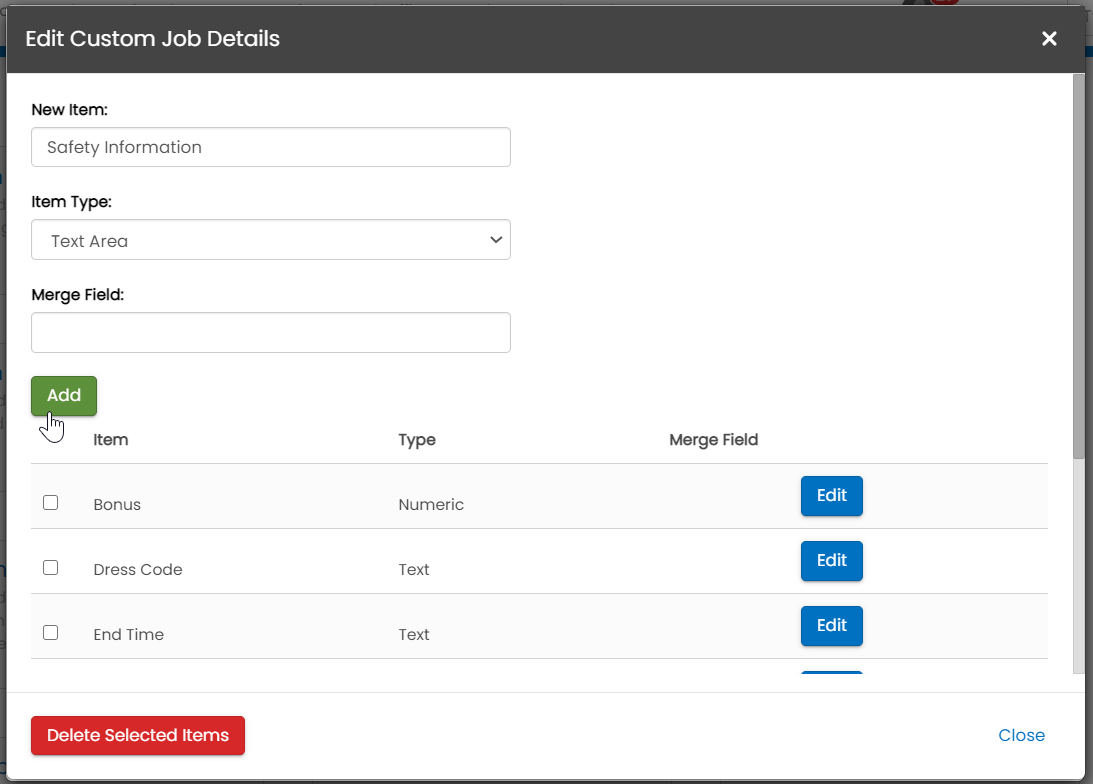The width and height of the screenshot is (1093, 784).
Task: Edit the Bonus item
Action: [831, 496]
